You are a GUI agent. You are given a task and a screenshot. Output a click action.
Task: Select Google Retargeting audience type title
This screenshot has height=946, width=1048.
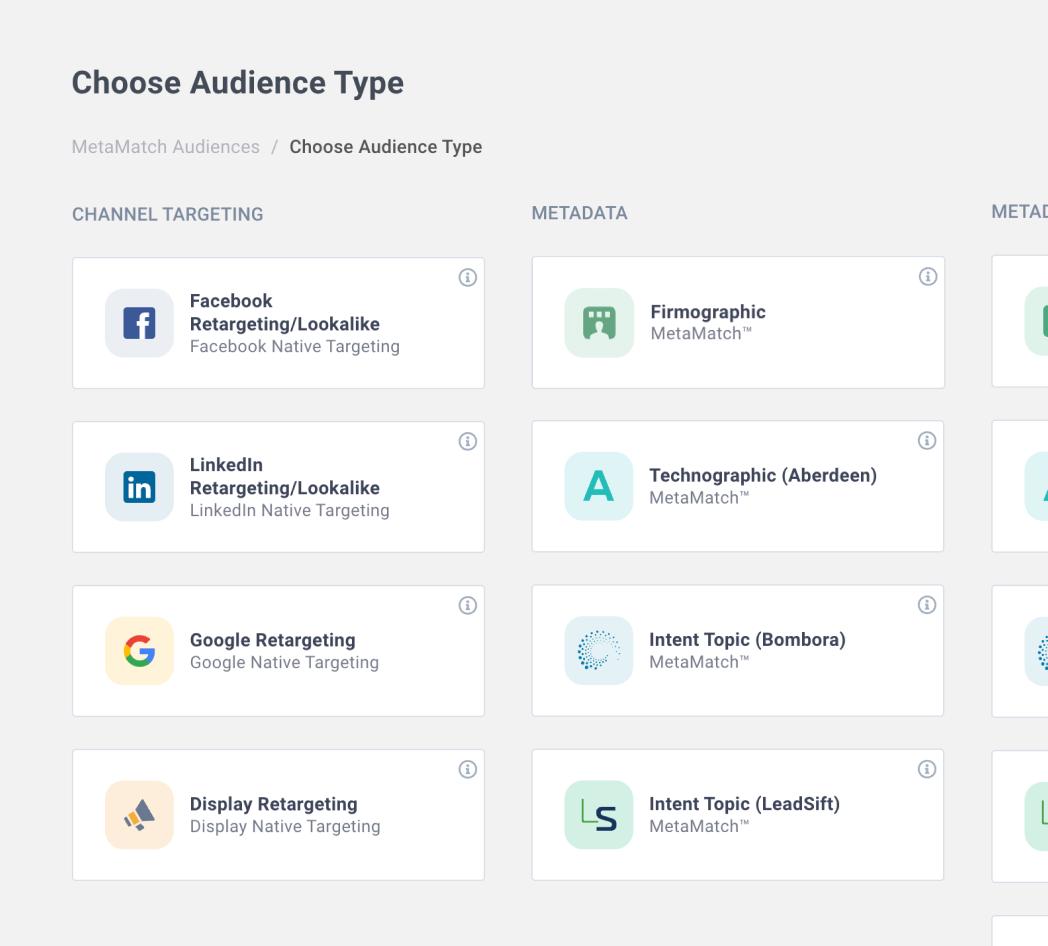point(272,640)
